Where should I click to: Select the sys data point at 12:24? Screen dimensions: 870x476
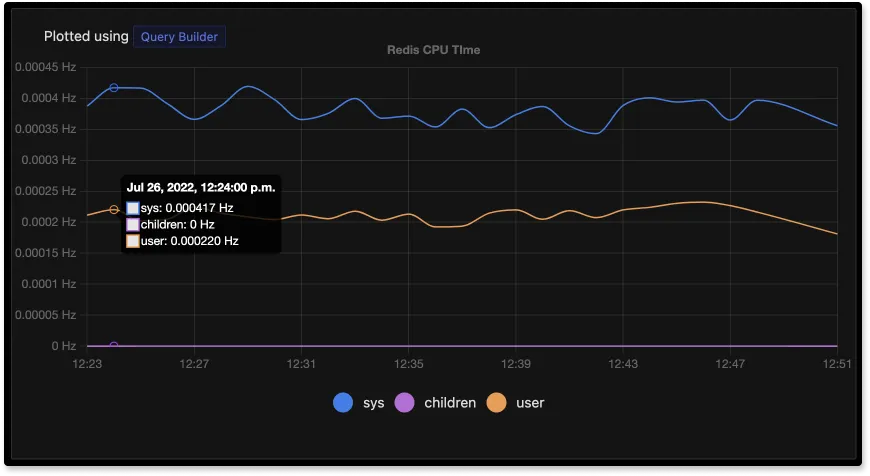(x=114, y=88)
